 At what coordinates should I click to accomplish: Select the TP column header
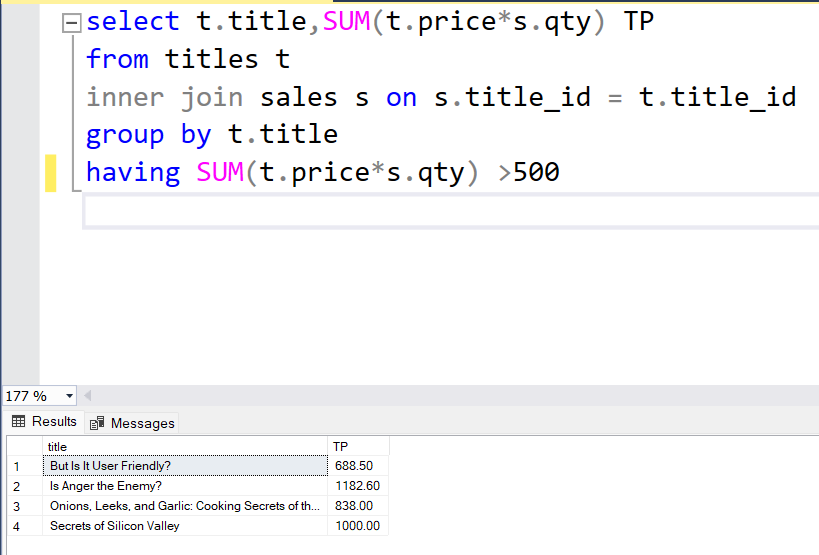pyautogui.click(x=358, y=446)
